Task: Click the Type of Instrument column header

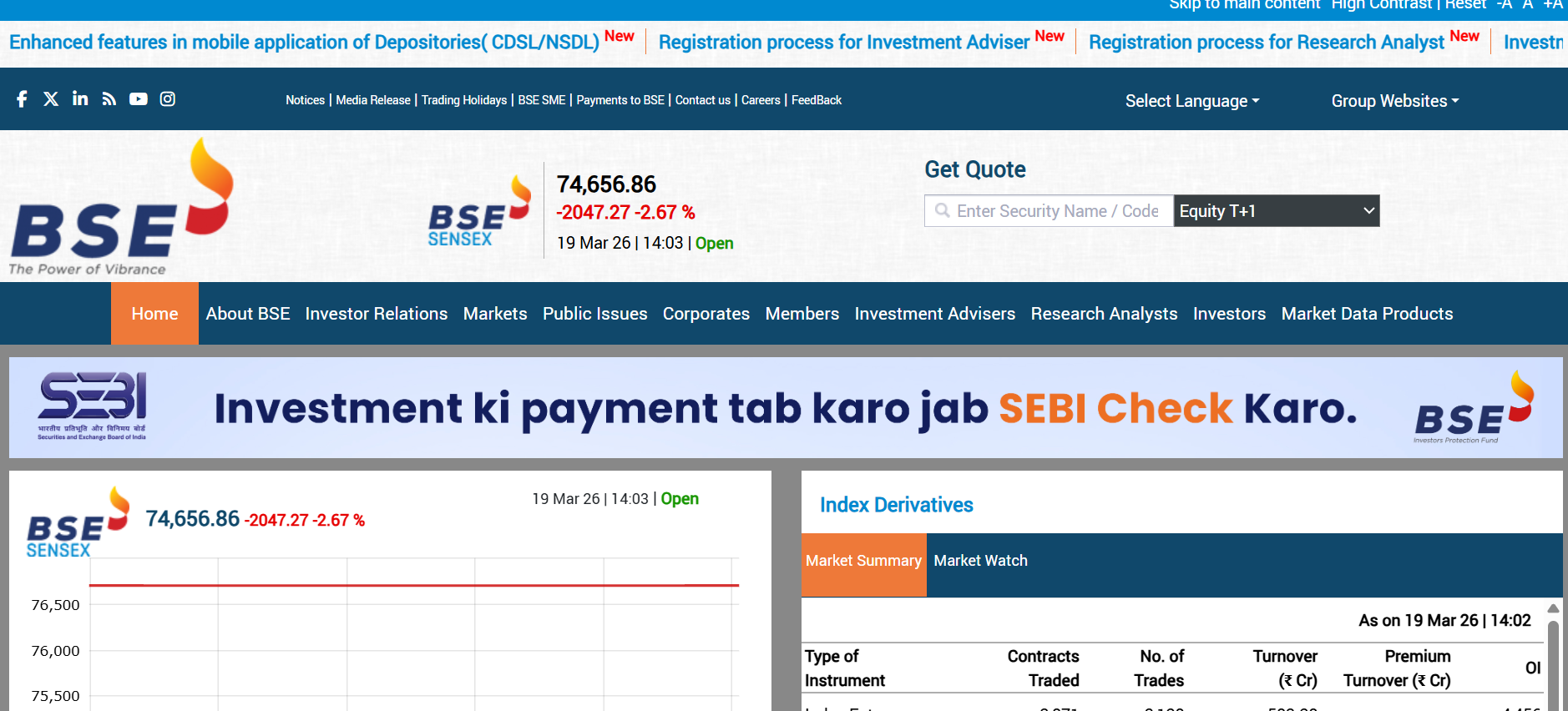Action: click(845, 668)
